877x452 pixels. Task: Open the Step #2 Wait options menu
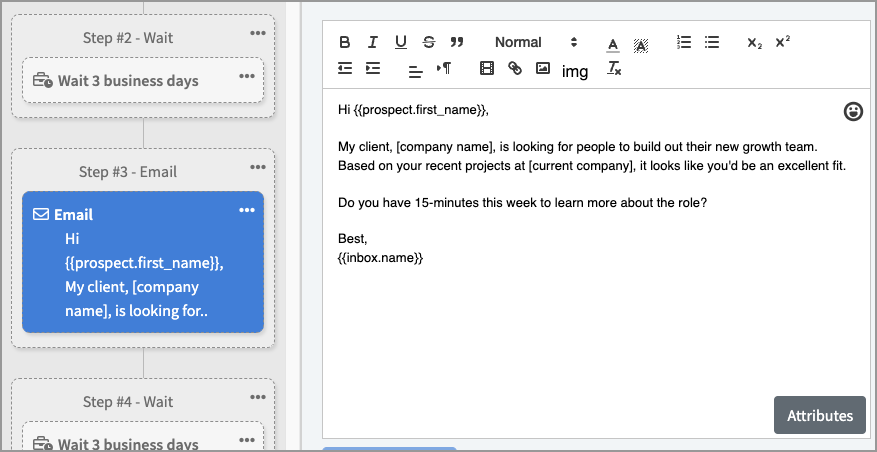pos(258,33)
